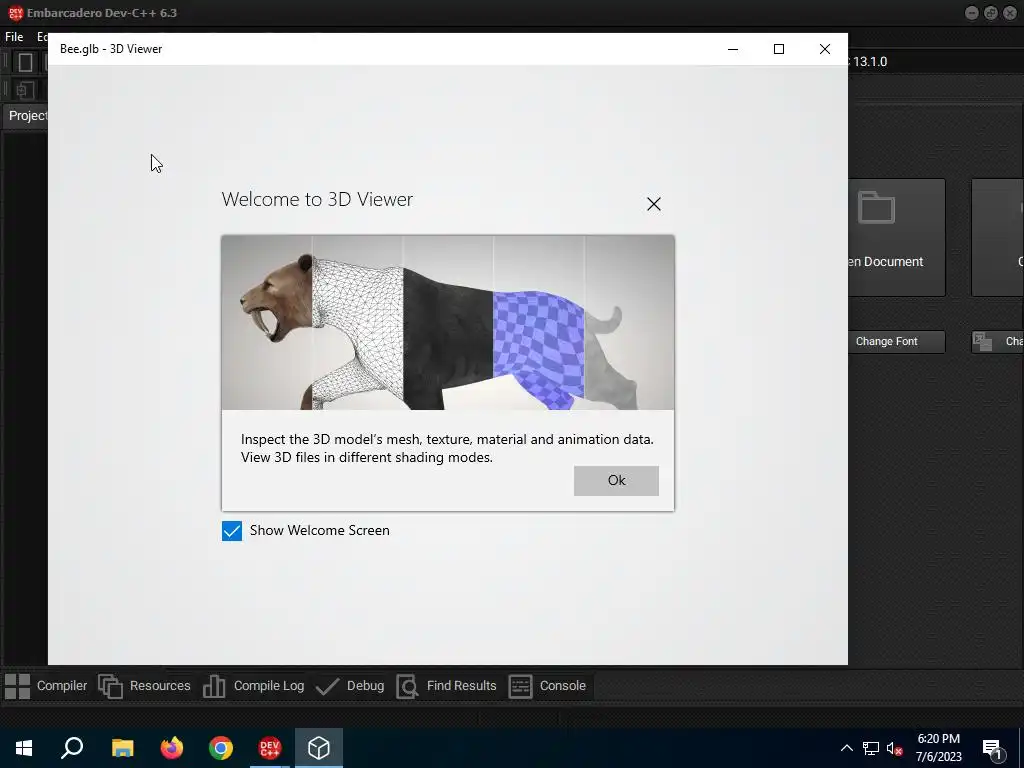Open Find Results tab in Dev-C++
The height and width of the screenshot is (768, 1024).
point(447,686)
